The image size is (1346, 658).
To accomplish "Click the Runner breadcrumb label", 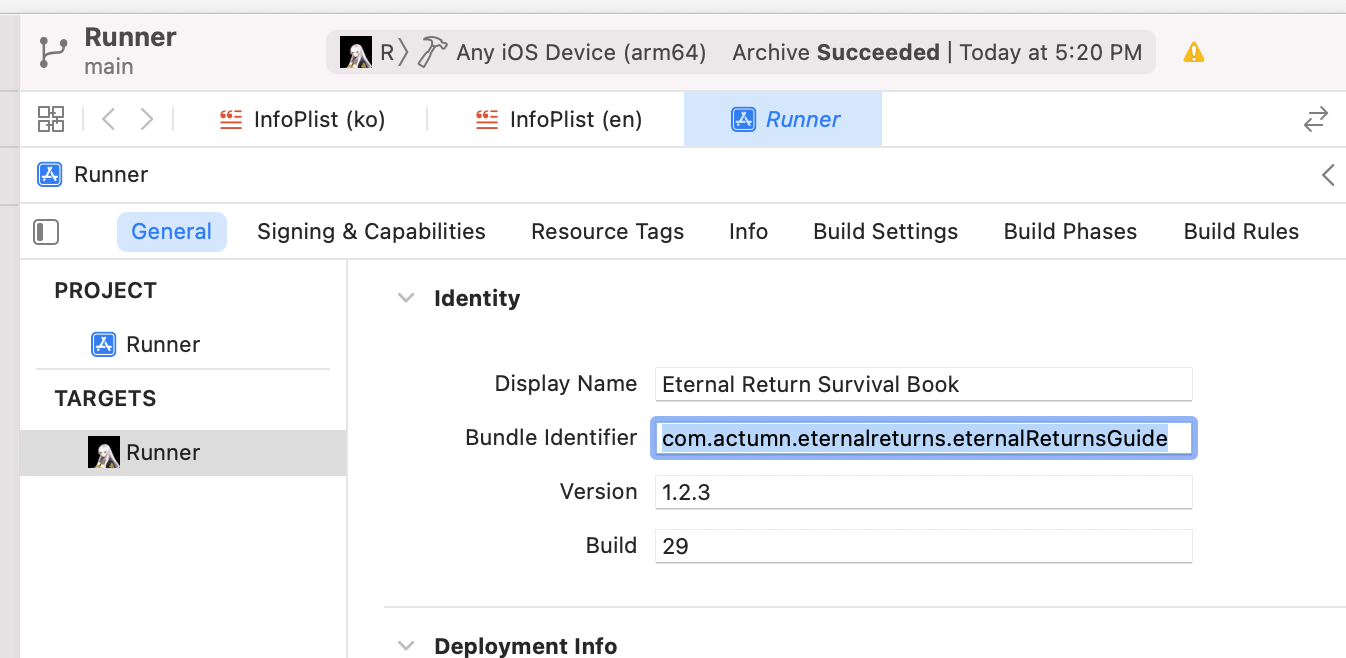I will pyautogui.click(x=111, y=175).
